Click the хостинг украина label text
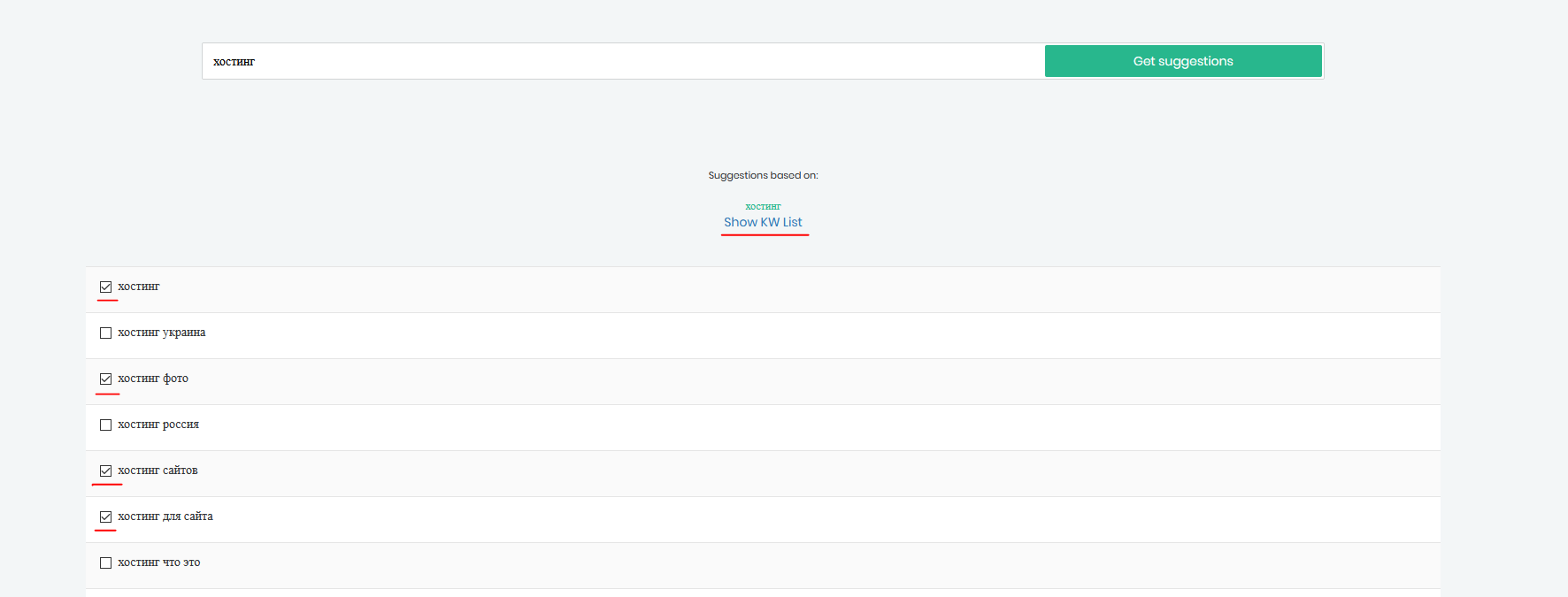This screenshot has width=1568, height=597. 161,333
